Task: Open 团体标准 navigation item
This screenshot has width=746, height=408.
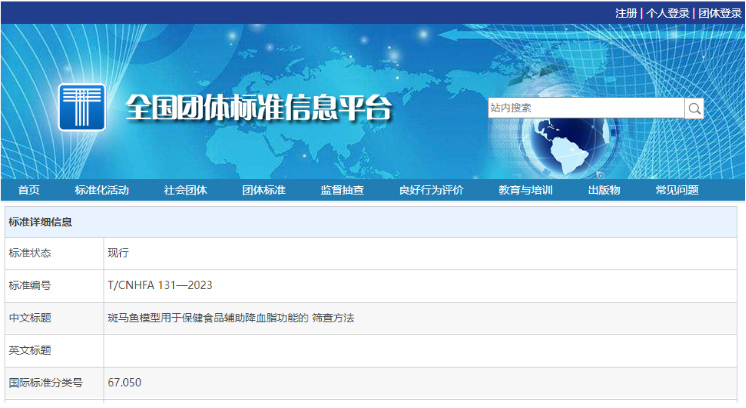Action: [264, 190]
